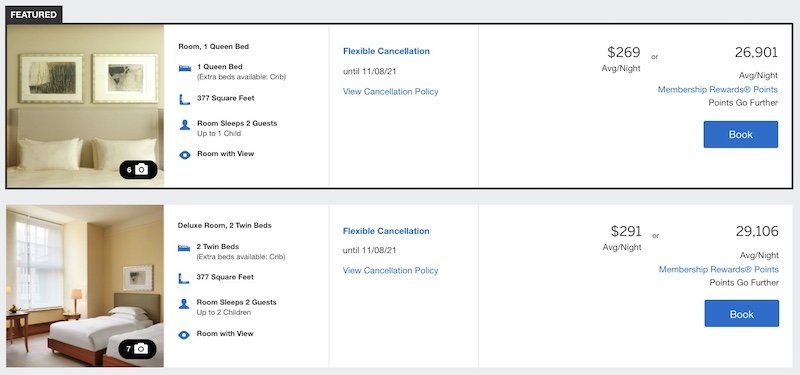
Task: Click the eye icon beside Queen room's Room with View
Action: click(185, 155)
